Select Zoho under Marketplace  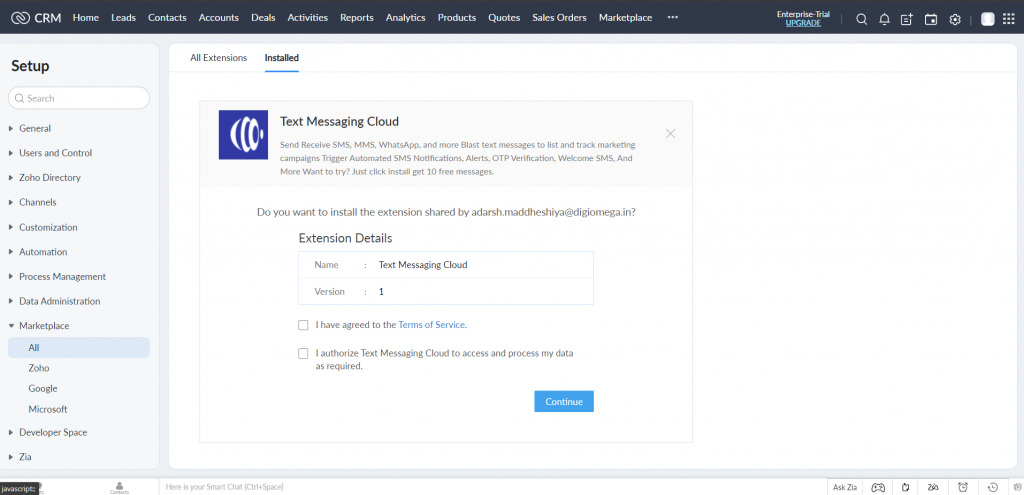[39, 368]
